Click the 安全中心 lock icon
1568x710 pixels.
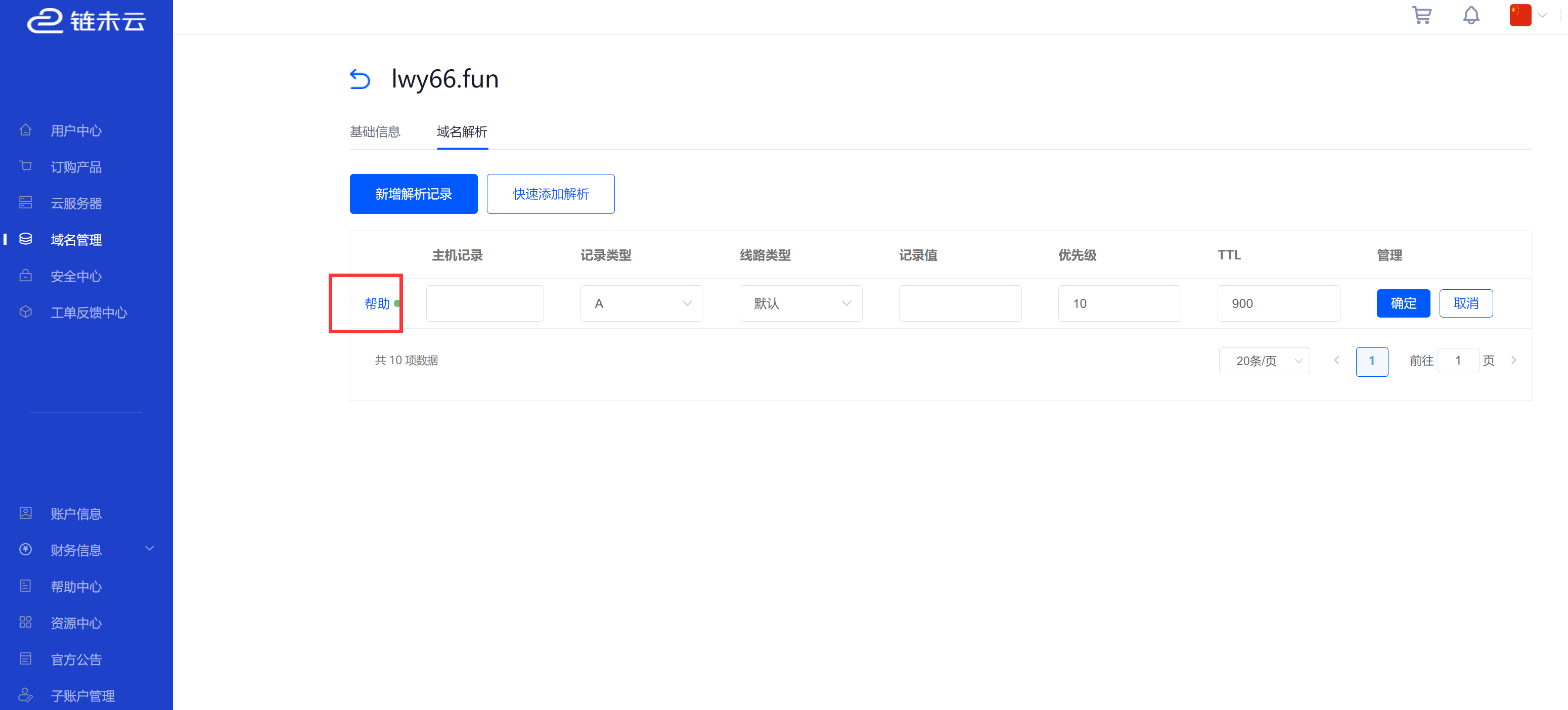point(26,276)
